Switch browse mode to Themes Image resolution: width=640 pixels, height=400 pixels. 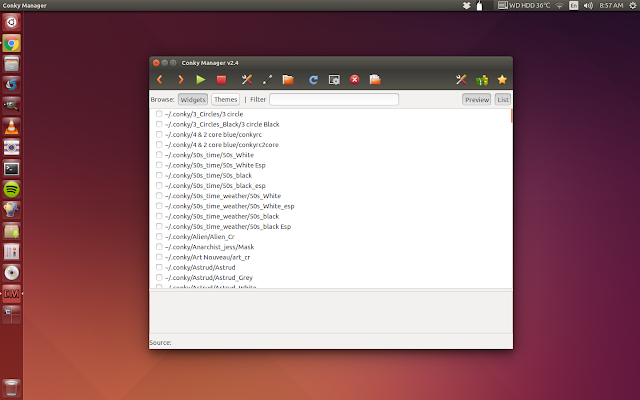(225, 100)
